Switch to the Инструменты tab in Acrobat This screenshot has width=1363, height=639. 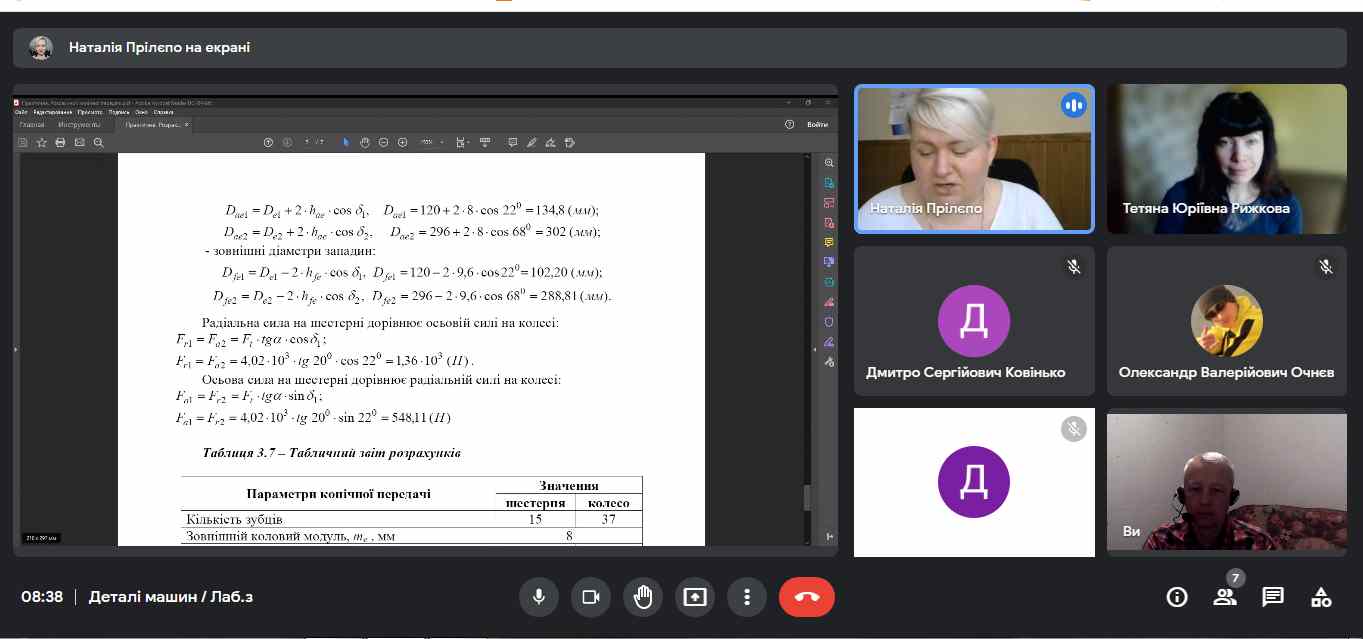tap(79, 125)
